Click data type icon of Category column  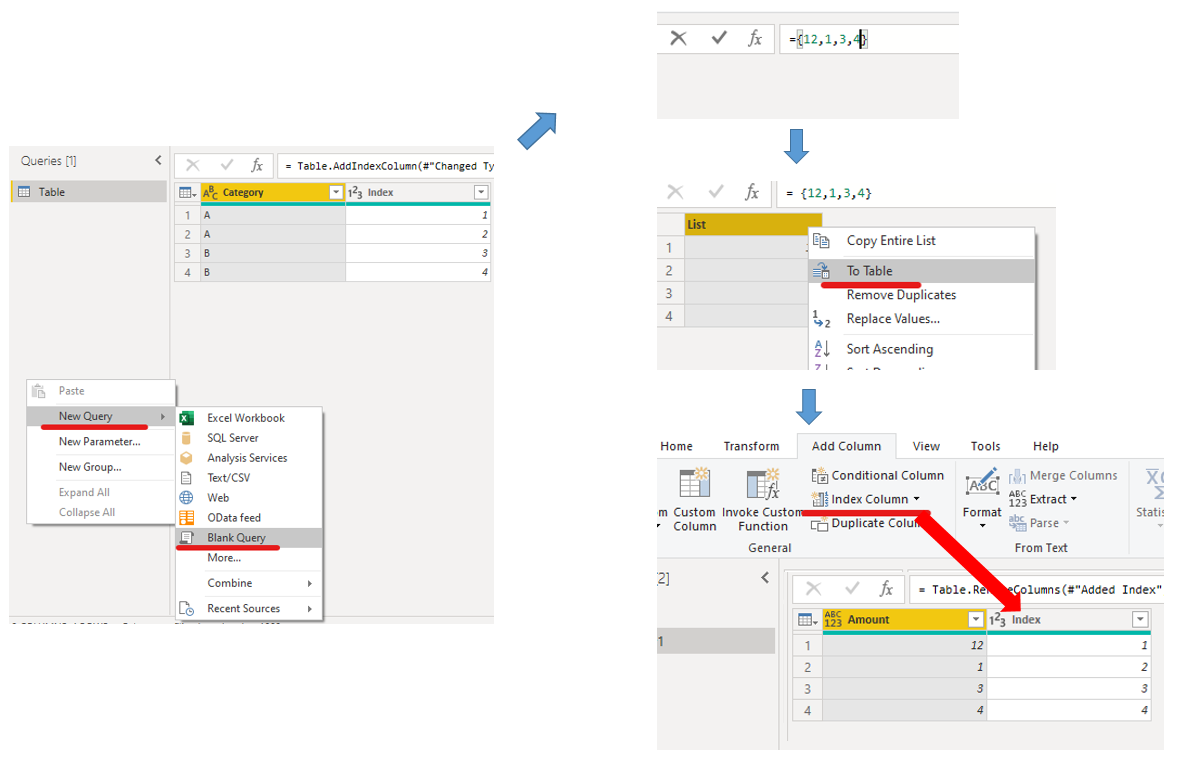coord(210,192)
